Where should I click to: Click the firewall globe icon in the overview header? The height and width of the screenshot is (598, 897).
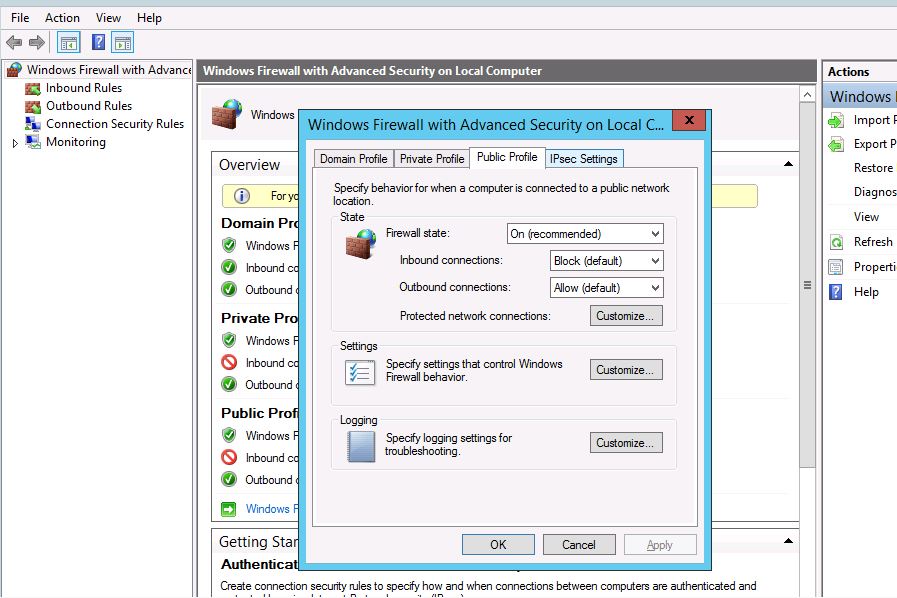(227, 114)
